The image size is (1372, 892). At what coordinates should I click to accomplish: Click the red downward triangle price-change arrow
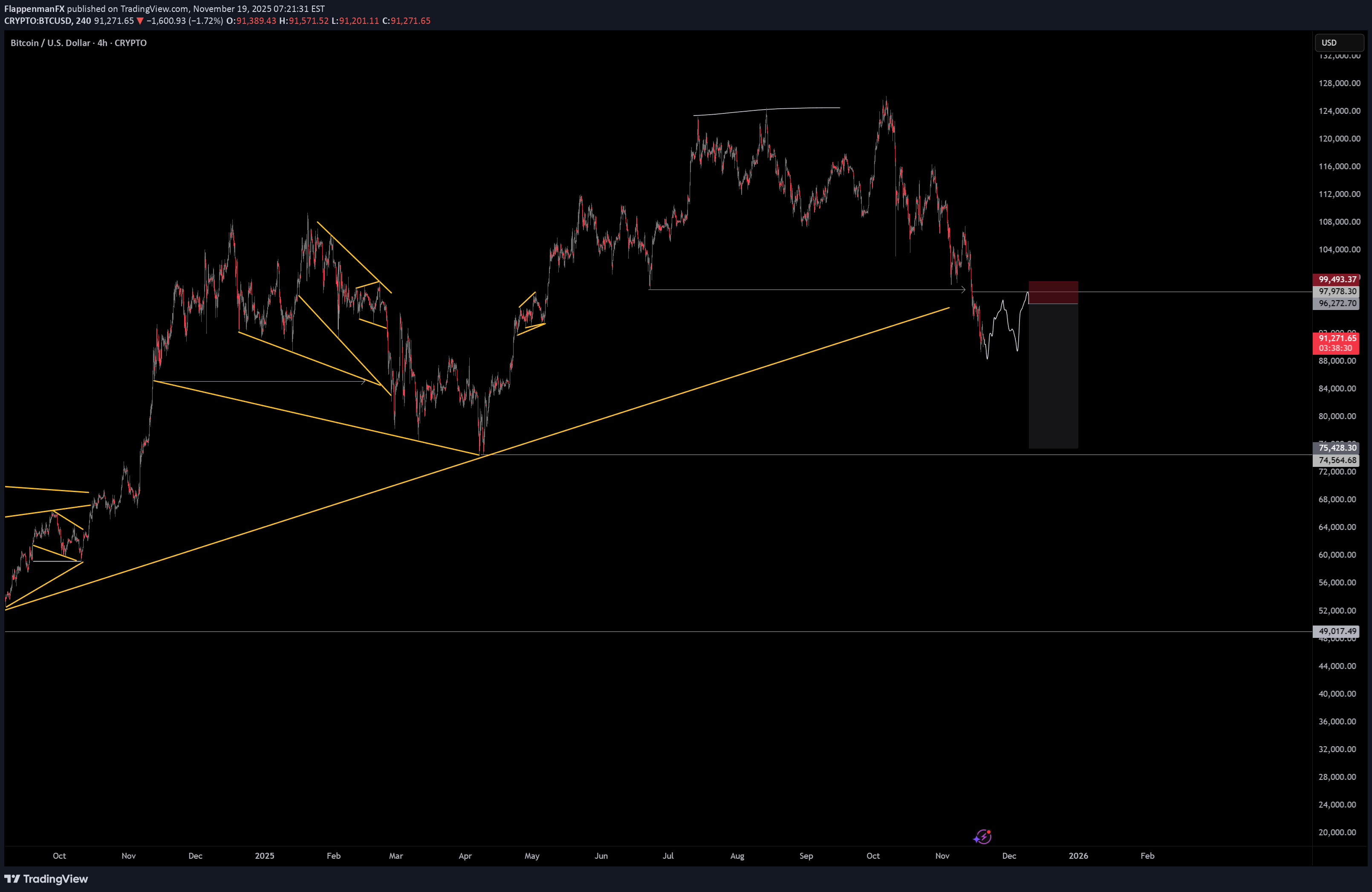pos(140,21)
